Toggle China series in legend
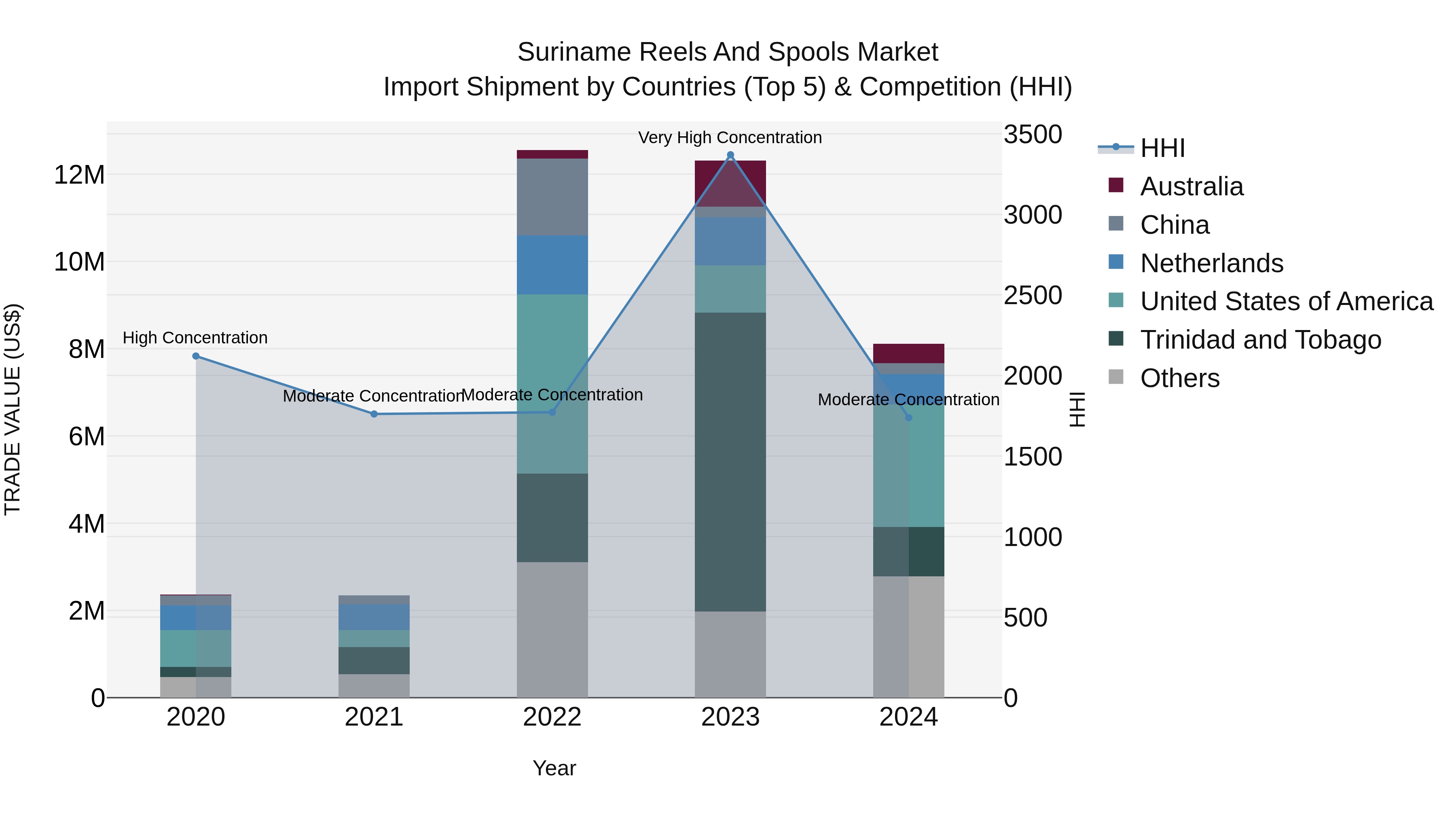Screen dimensions: 1456x819 coord(1159,224)
